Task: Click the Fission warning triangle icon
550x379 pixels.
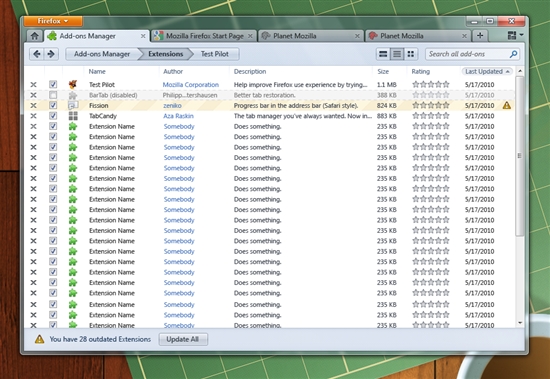Action: tap(507, 105)
